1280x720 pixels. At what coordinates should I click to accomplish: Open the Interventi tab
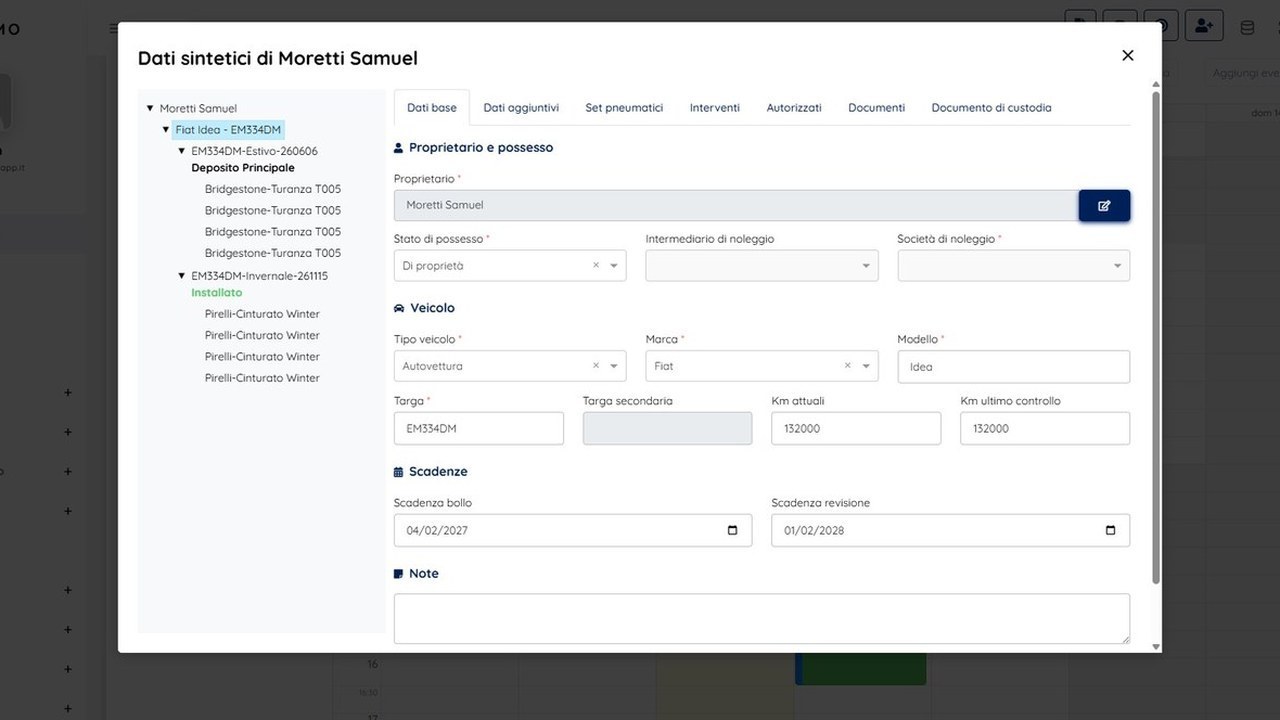[715, 108]
